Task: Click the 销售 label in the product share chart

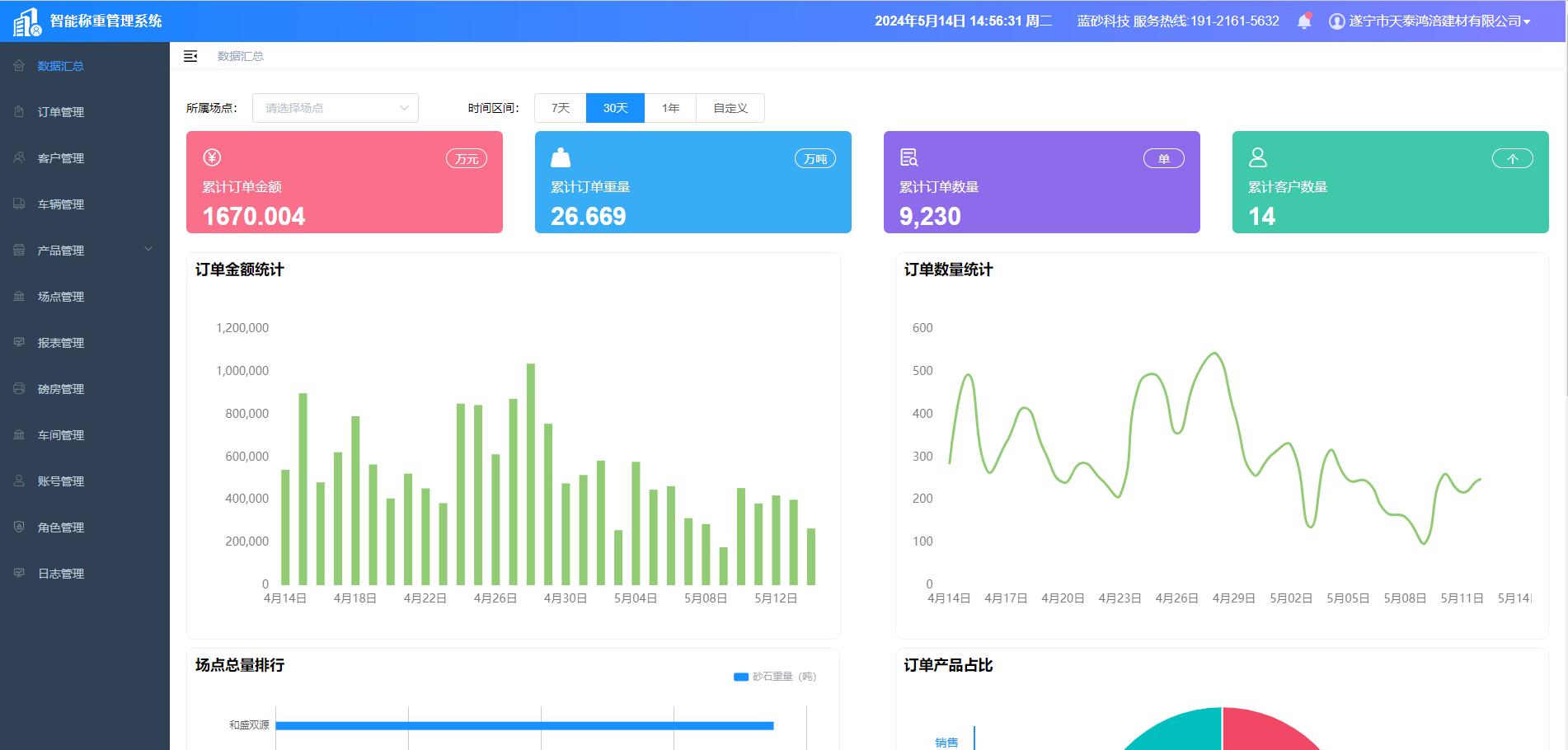Action: pyautogui.click(x=946, y=743)
